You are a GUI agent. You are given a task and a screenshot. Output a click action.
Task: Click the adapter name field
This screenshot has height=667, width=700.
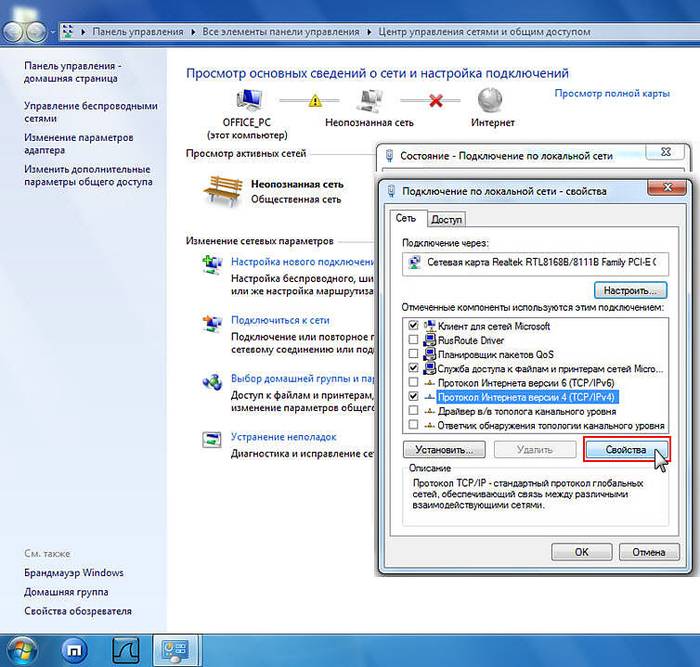535,264
